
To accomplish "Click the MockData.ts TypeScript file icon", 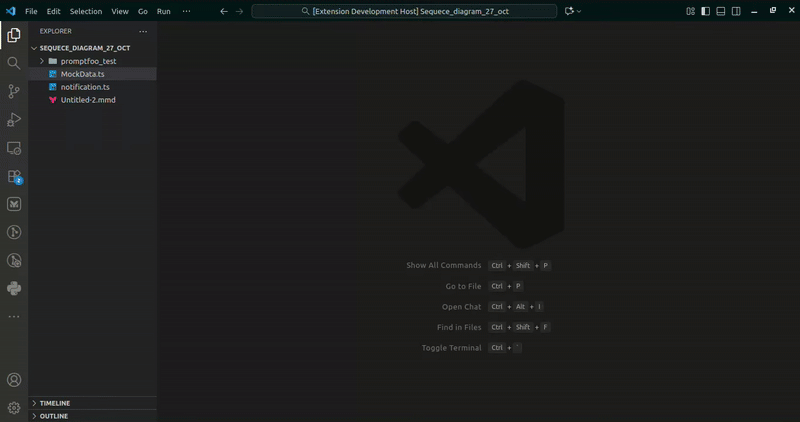I will [x=53, y=74].
